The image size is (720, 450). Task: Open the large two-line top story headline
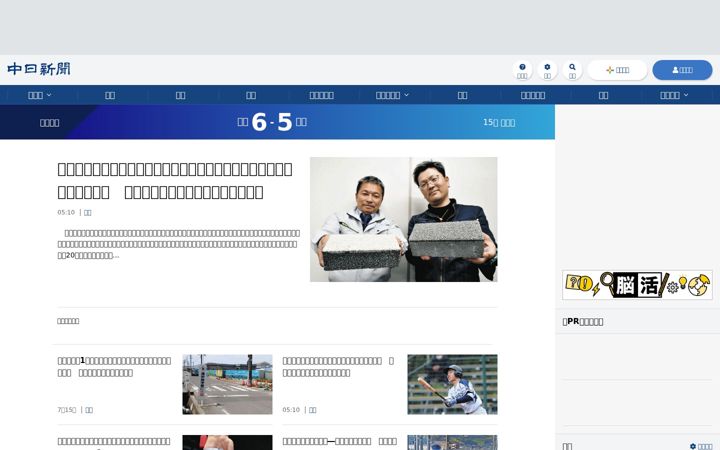[x=174, y=180]
